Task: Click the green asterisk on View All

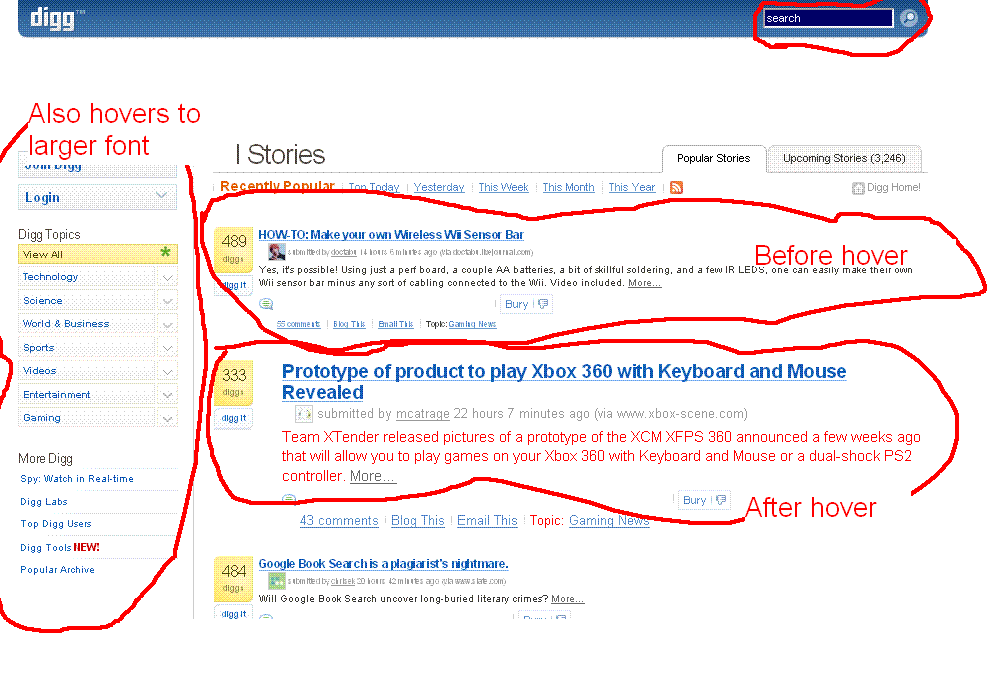Action: [165, 253]
